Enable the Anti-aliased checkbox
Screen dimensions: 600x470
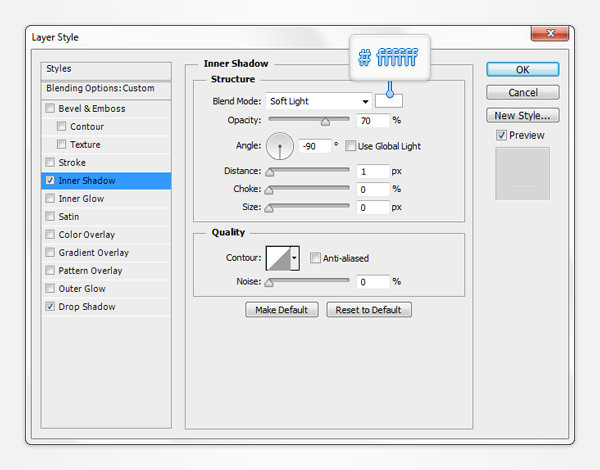tap(315, 258)
